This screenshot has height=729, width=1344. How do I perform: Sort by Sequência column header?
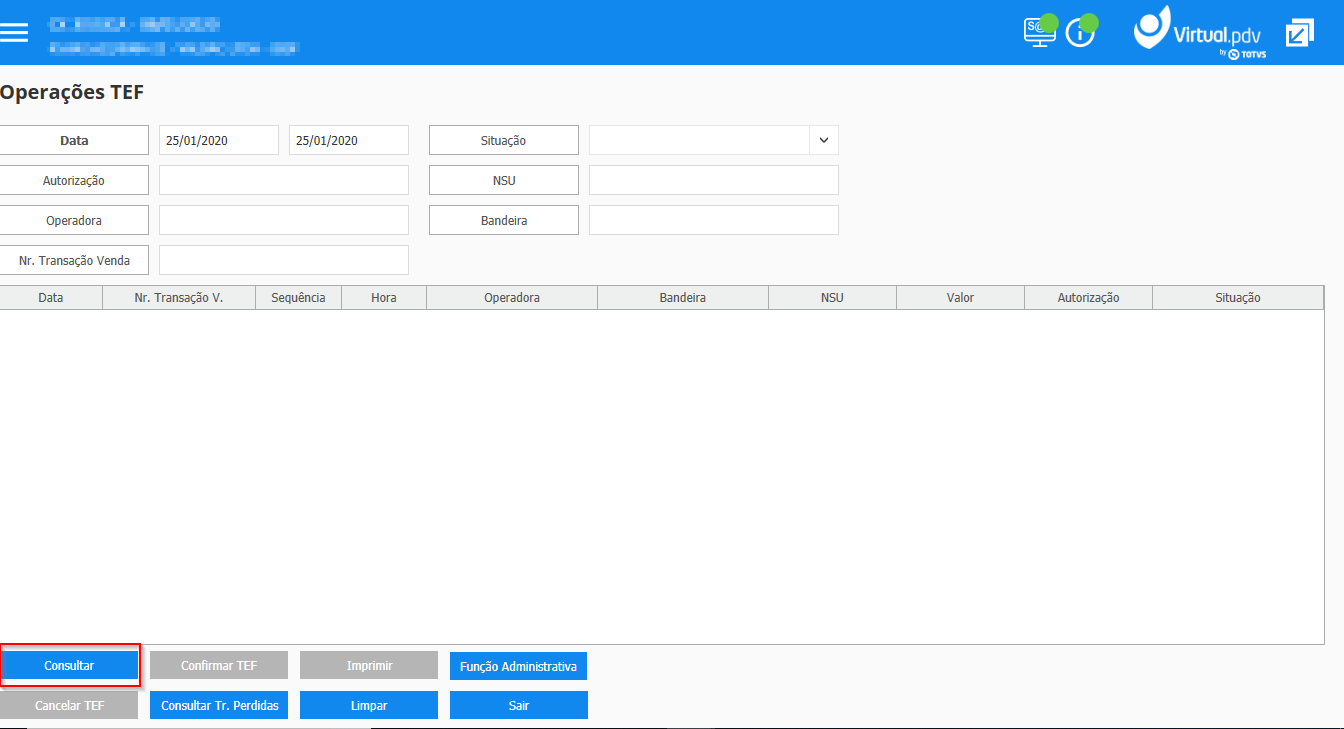[298, 297]
